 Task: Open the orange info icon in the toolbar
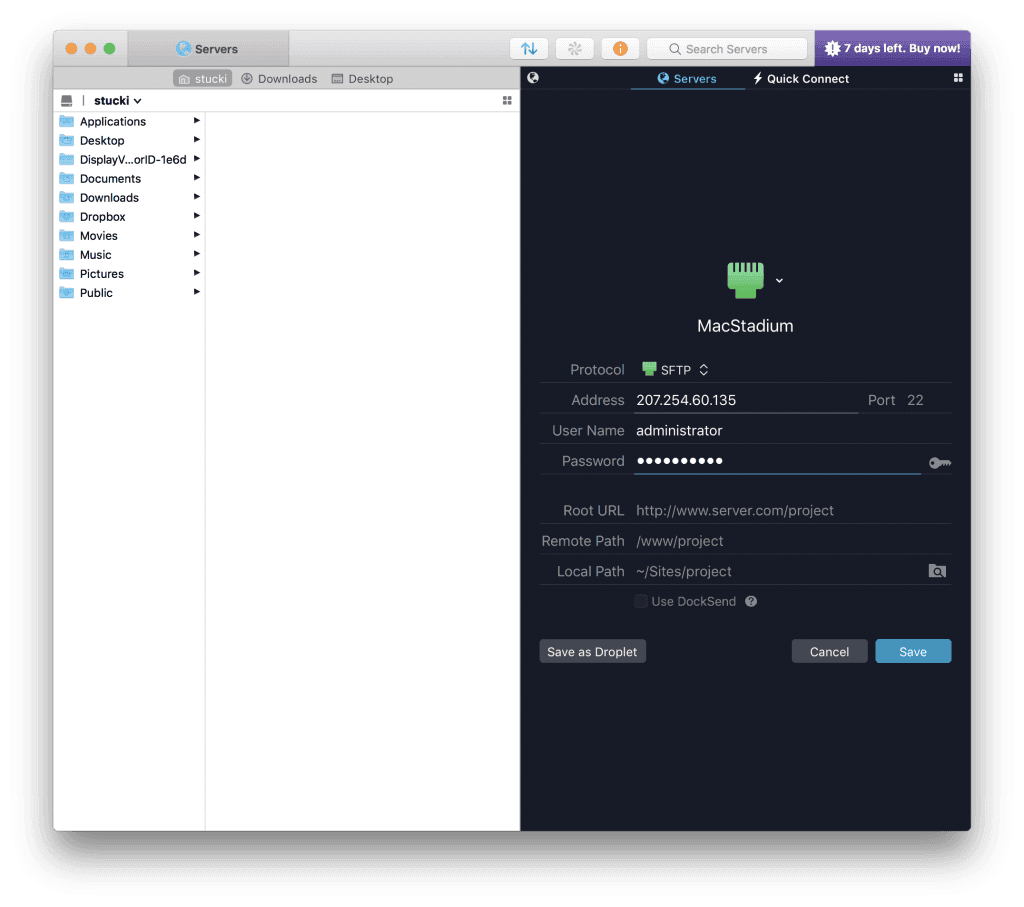[619, 48]
